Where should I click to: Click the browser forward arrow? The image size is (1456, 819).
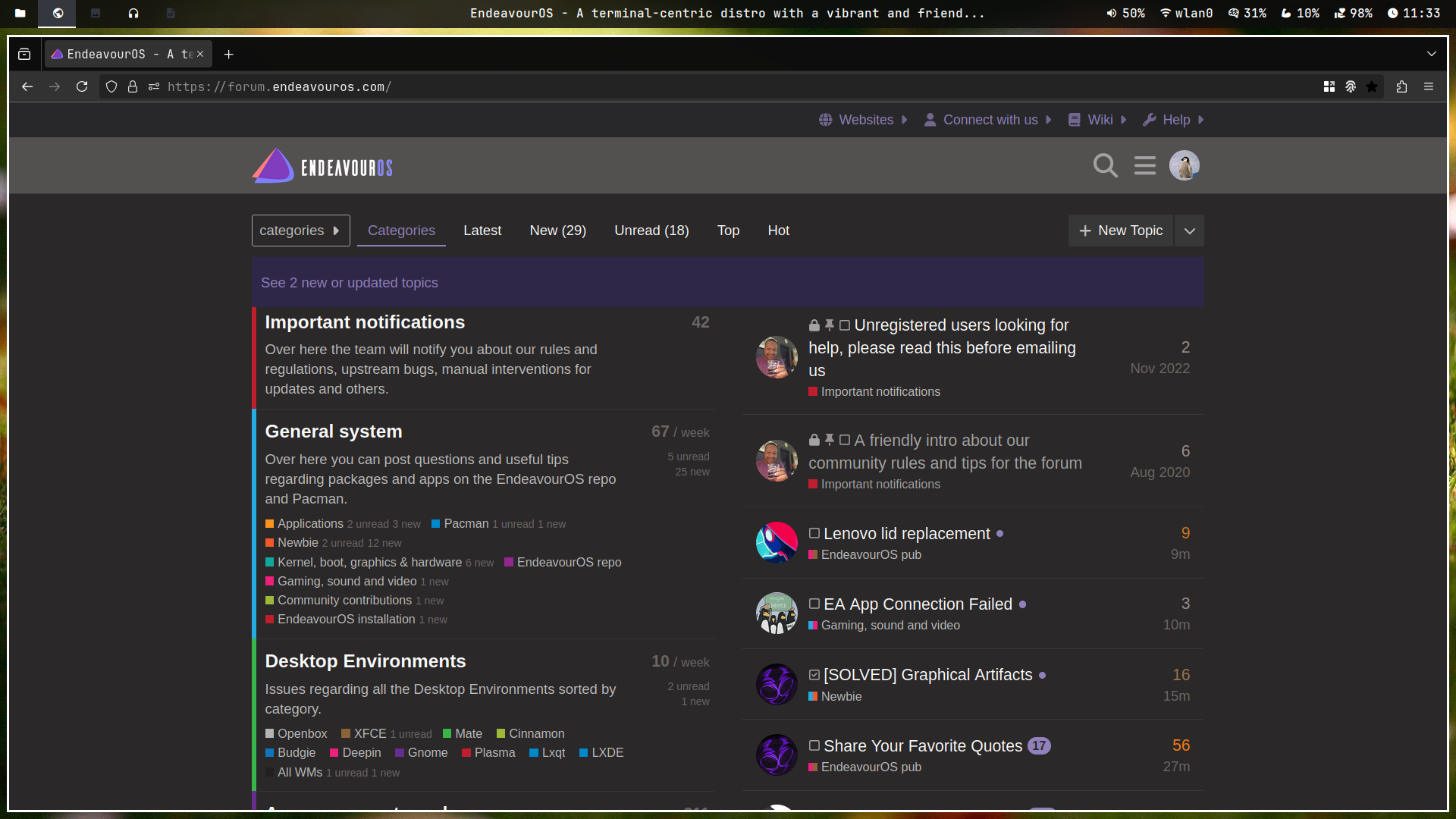(55, 86)
